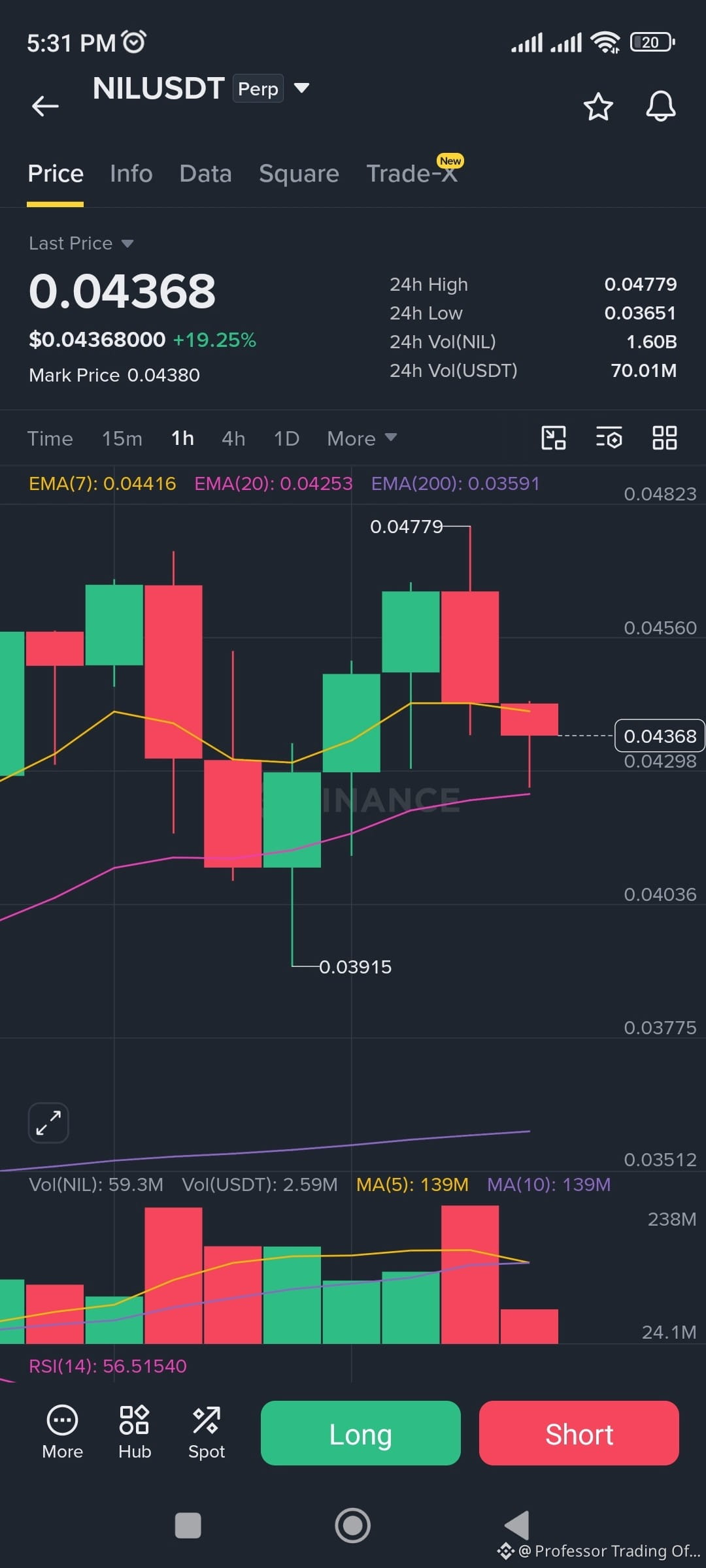Switch to Spot trading icon
Image resolution: width=706 pixels, height=1568 pixels.
click(207, 1433)
